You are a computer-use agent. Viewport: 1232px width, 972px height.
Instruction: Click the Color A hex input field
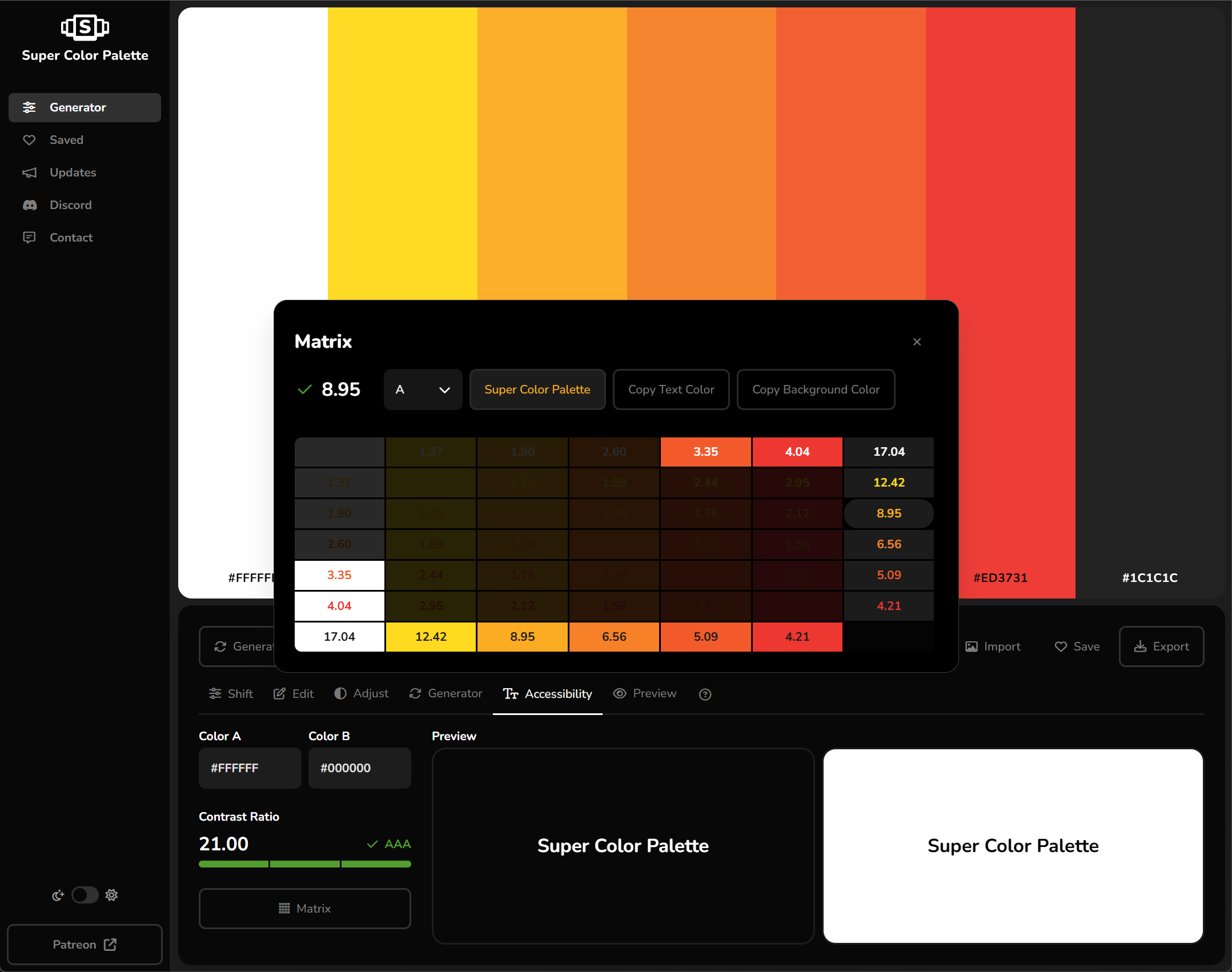pyautogui.click(x=250, y=768)
